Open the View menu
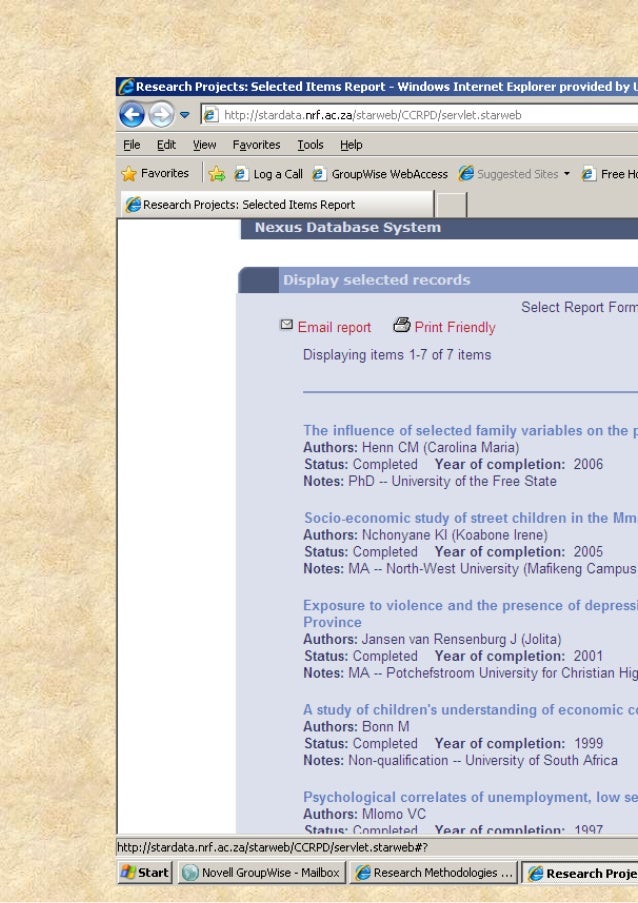This screenshot has height=903, width=638. [x=204, y=145]
